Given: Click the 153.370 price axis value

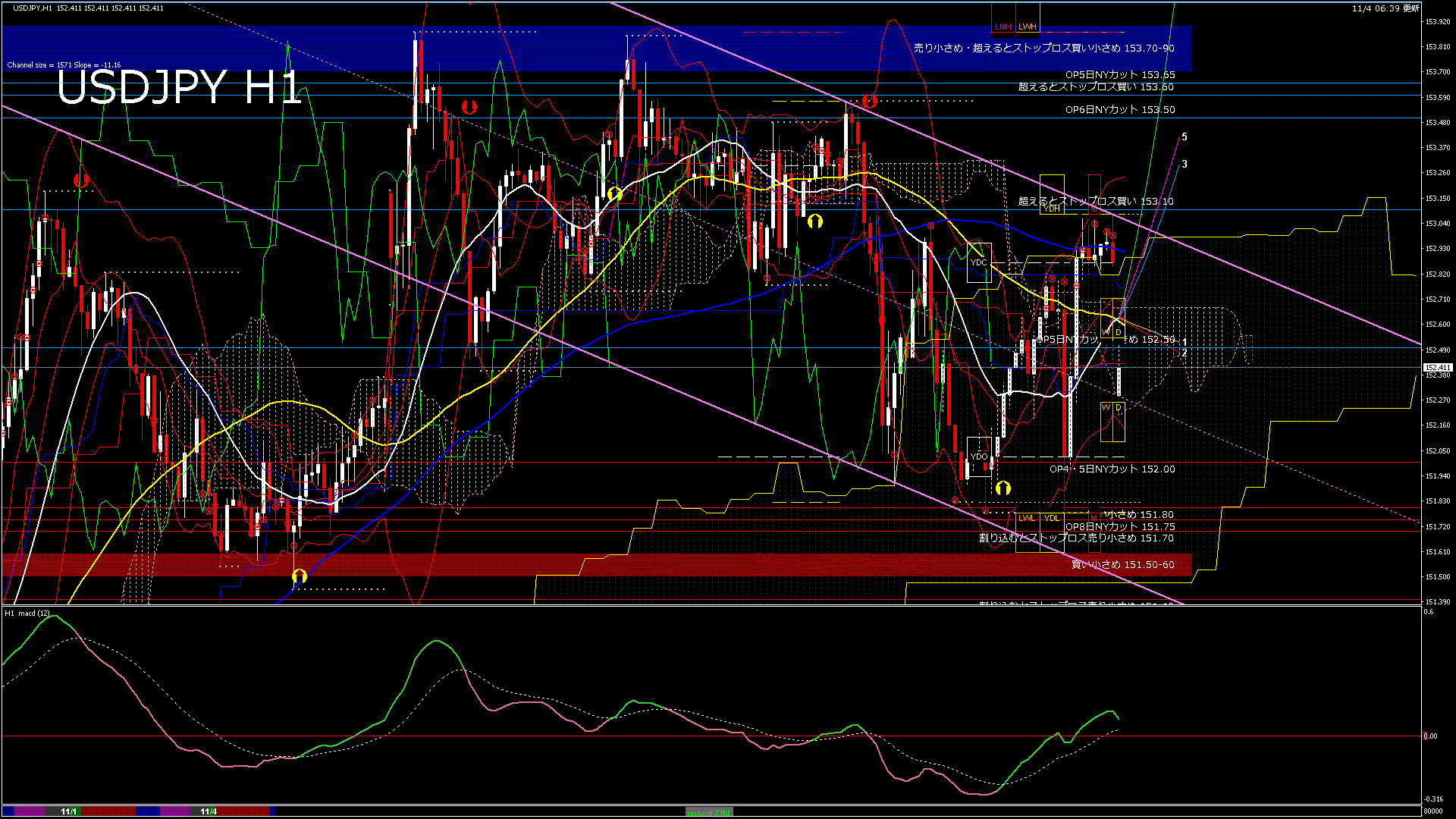Looking at the screenshot, I should click(1438, 148).
